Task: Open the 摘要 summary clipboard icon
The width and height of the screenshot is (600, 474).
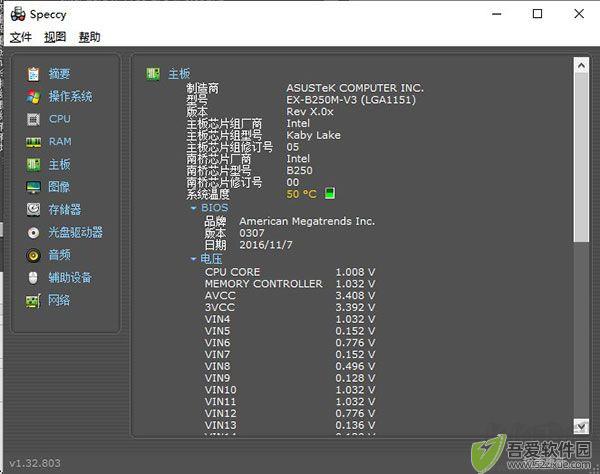Action: 33,74
